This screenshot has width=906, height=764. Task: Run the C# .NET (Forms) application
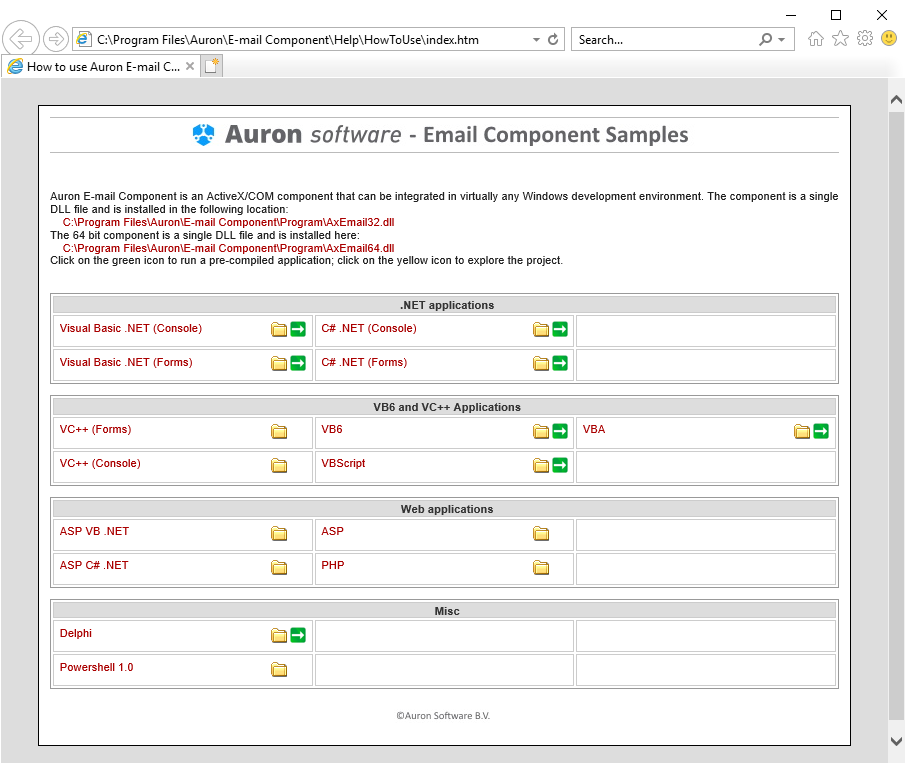click(x=560, y=363)
